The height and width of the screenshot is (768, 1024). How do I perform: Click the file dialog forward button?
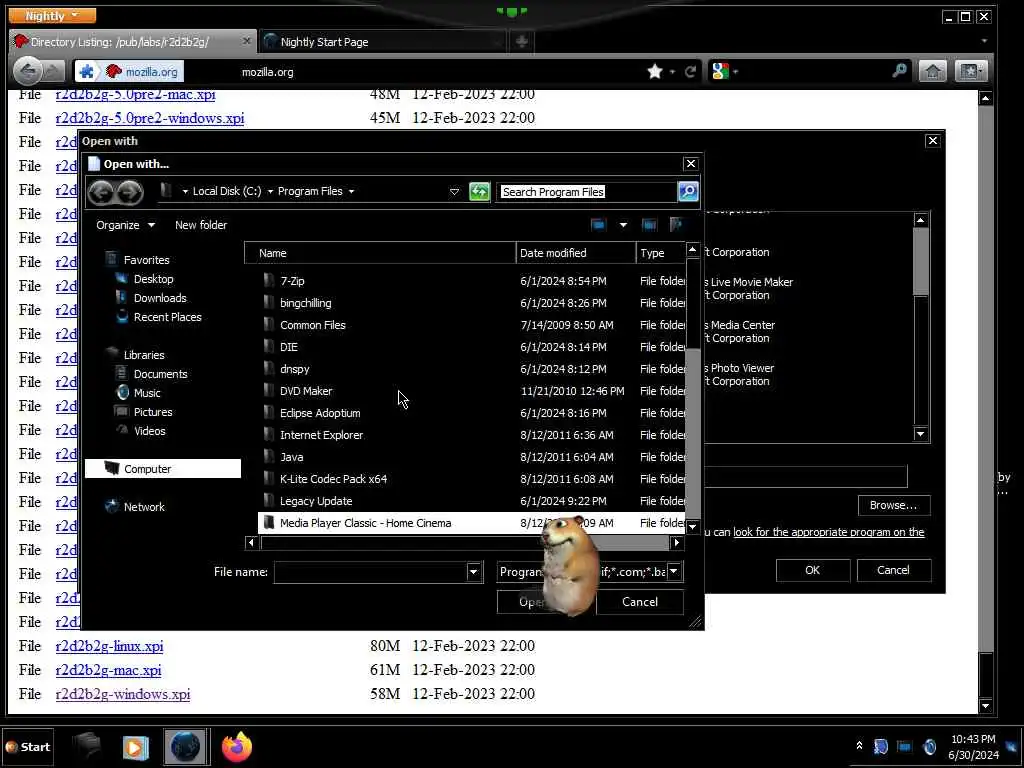click(x=130, y=192)
